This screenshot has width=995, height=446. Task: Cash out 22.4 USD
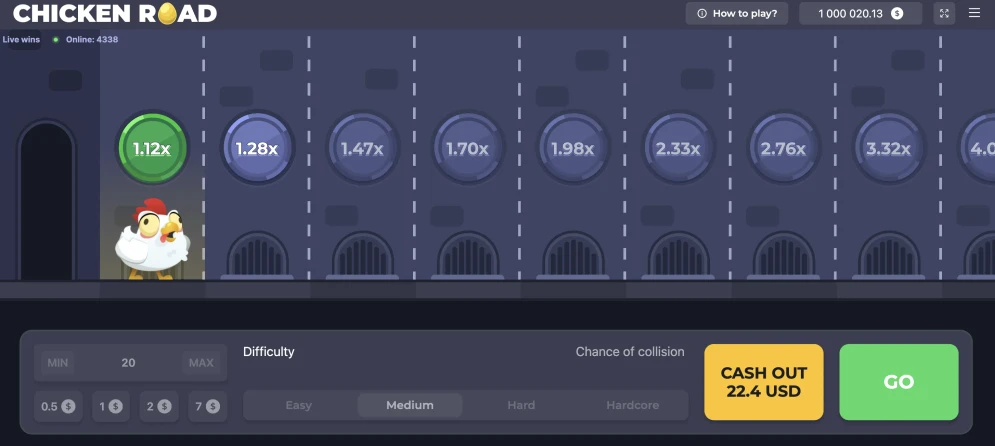(764, 382)
